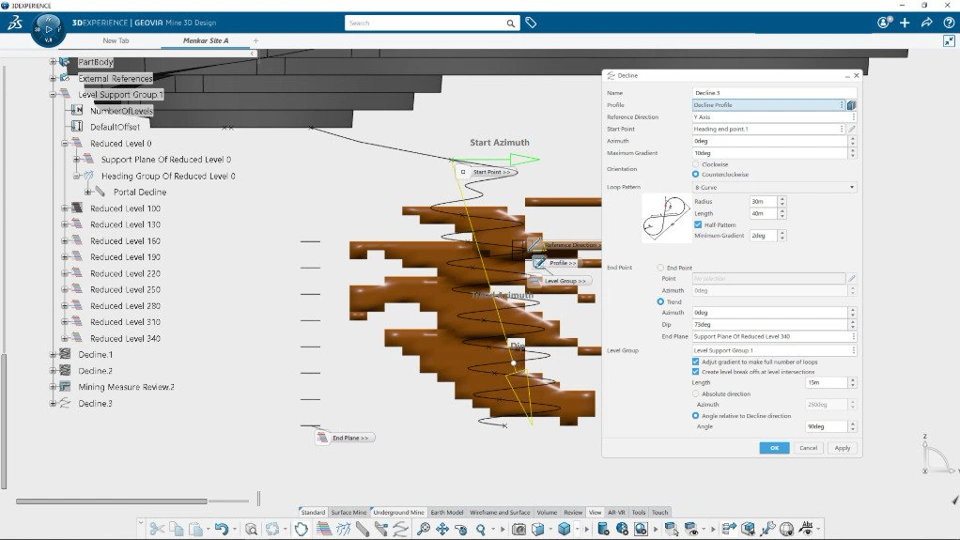Click the Abc eye annotation visibility icon
Screen dimensions: 960x540
[x=807, y=528]
